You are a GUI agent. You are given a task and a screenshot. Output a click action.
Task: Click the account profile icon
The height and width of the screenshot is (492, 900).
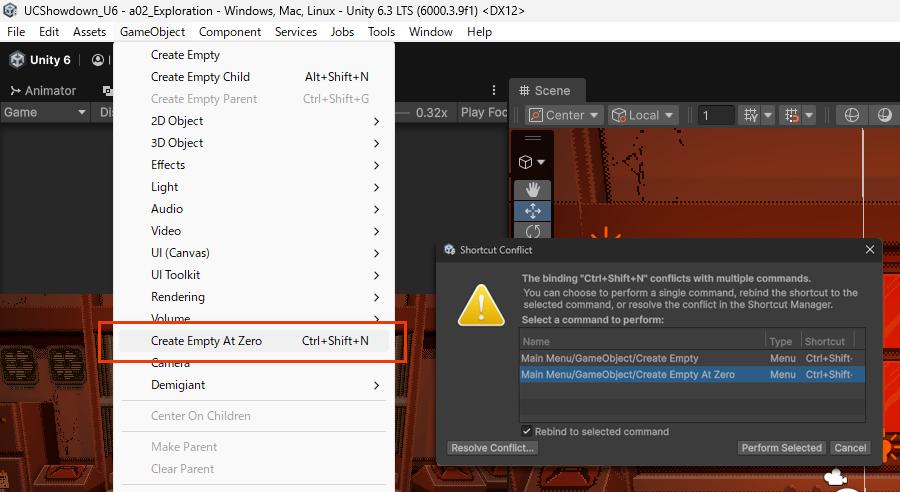click(98, 60)
